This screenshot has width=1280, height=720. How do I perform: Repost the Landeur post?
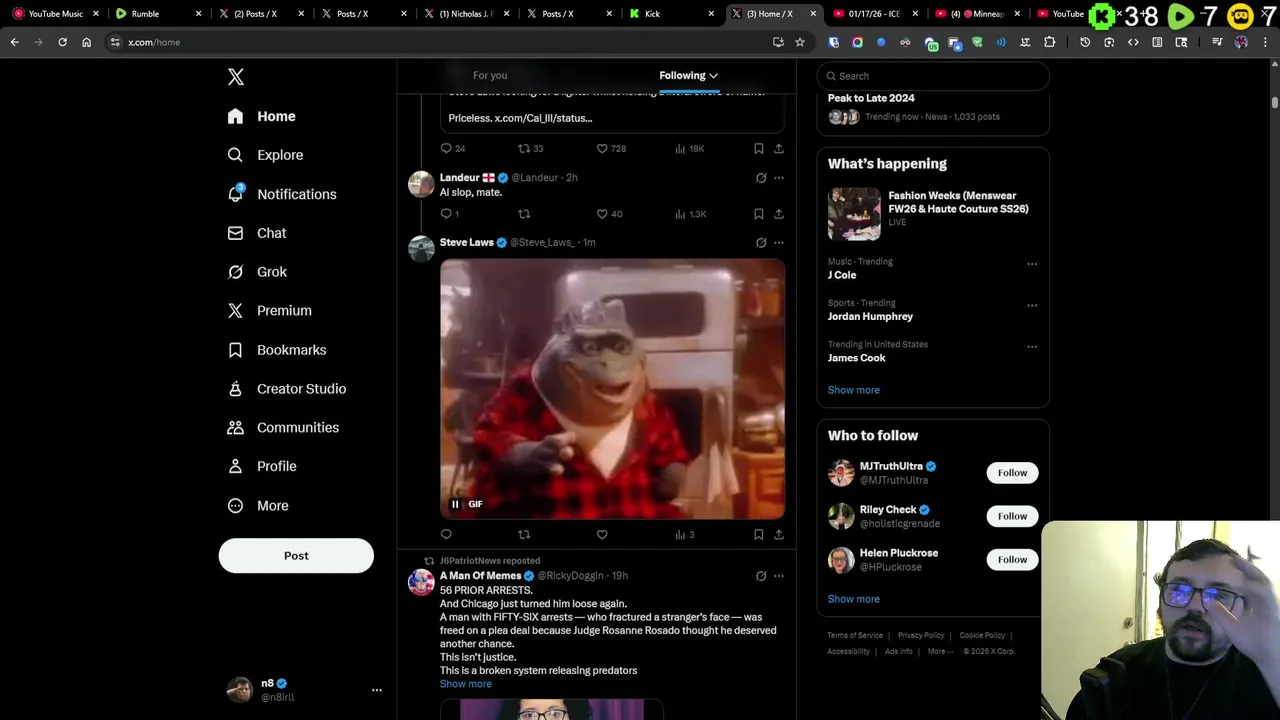(x=524, y=214)
